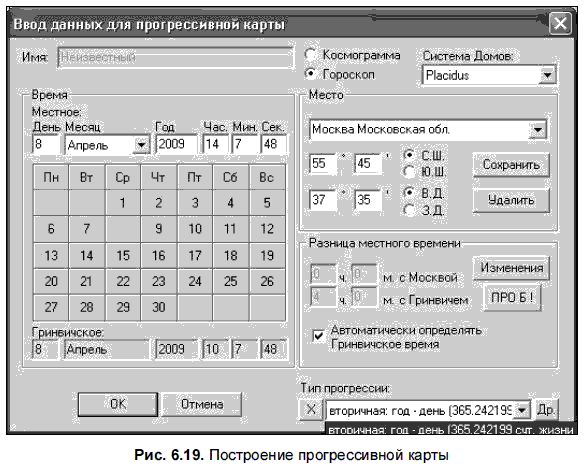Pick day 15 in the calendar
This screenshot has height=469, width=586.
coord(123,256)
